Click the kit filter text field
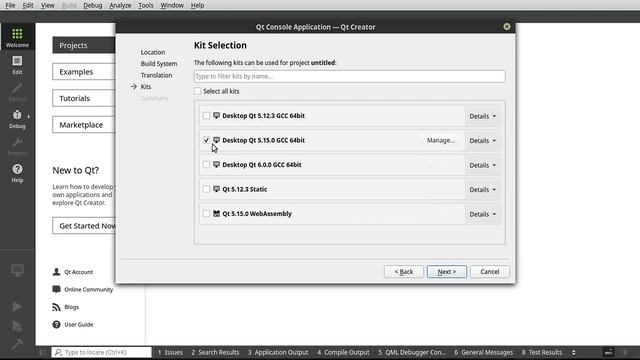The height and width of the screenshot is (360, 640). 349,76
